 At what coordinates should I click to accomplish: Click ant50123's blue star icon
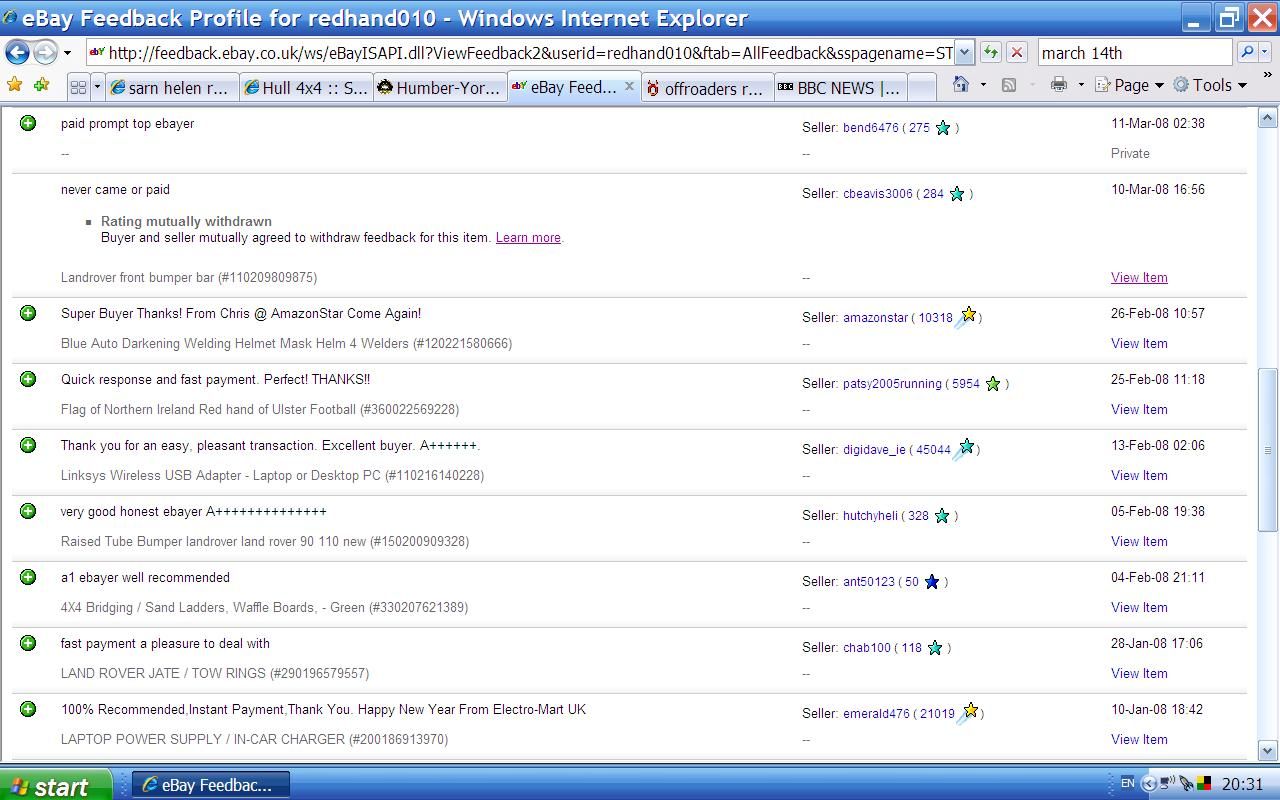932,582
